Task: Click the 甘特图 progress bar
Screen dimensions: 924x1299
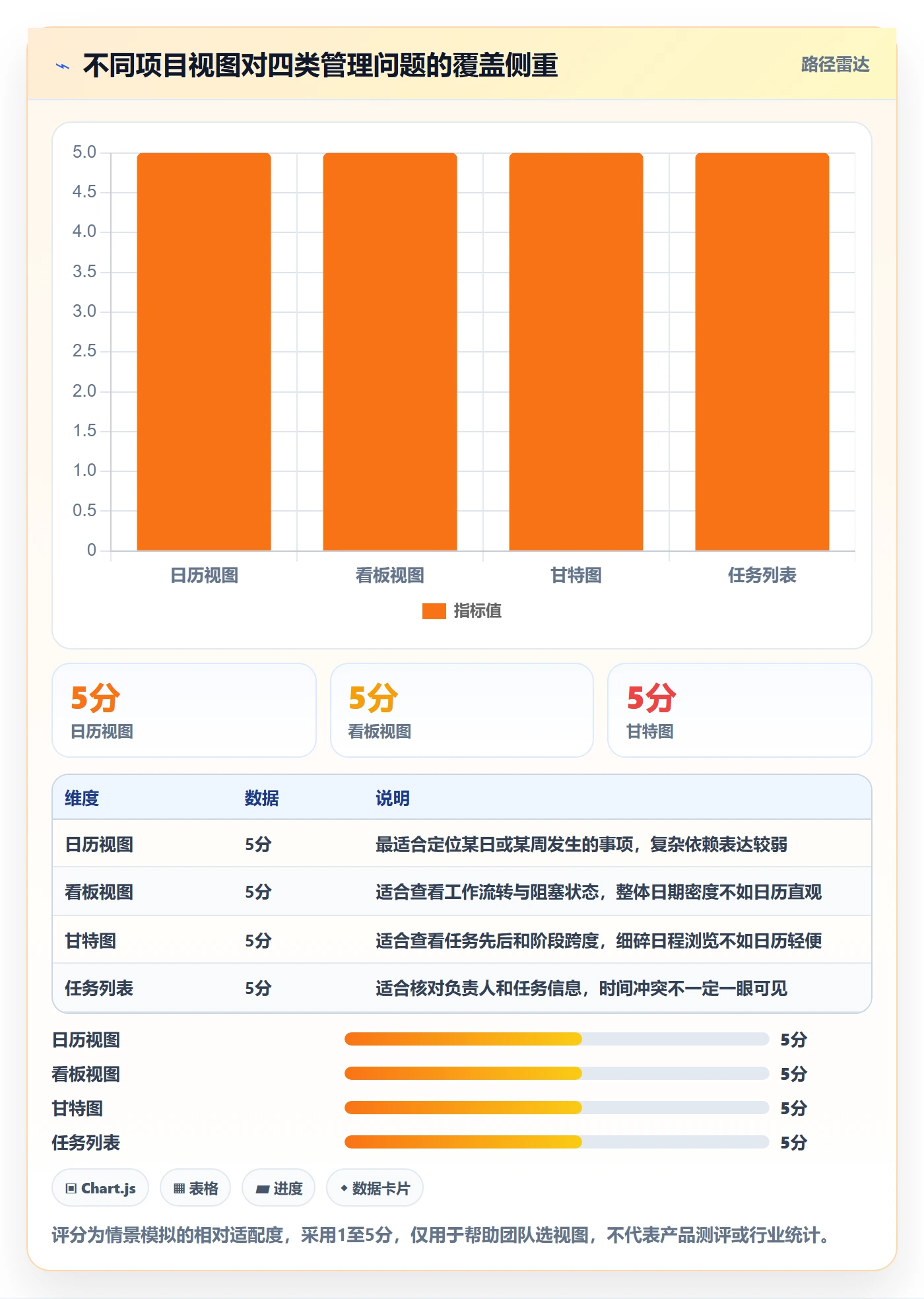Action: point(556,1108)
